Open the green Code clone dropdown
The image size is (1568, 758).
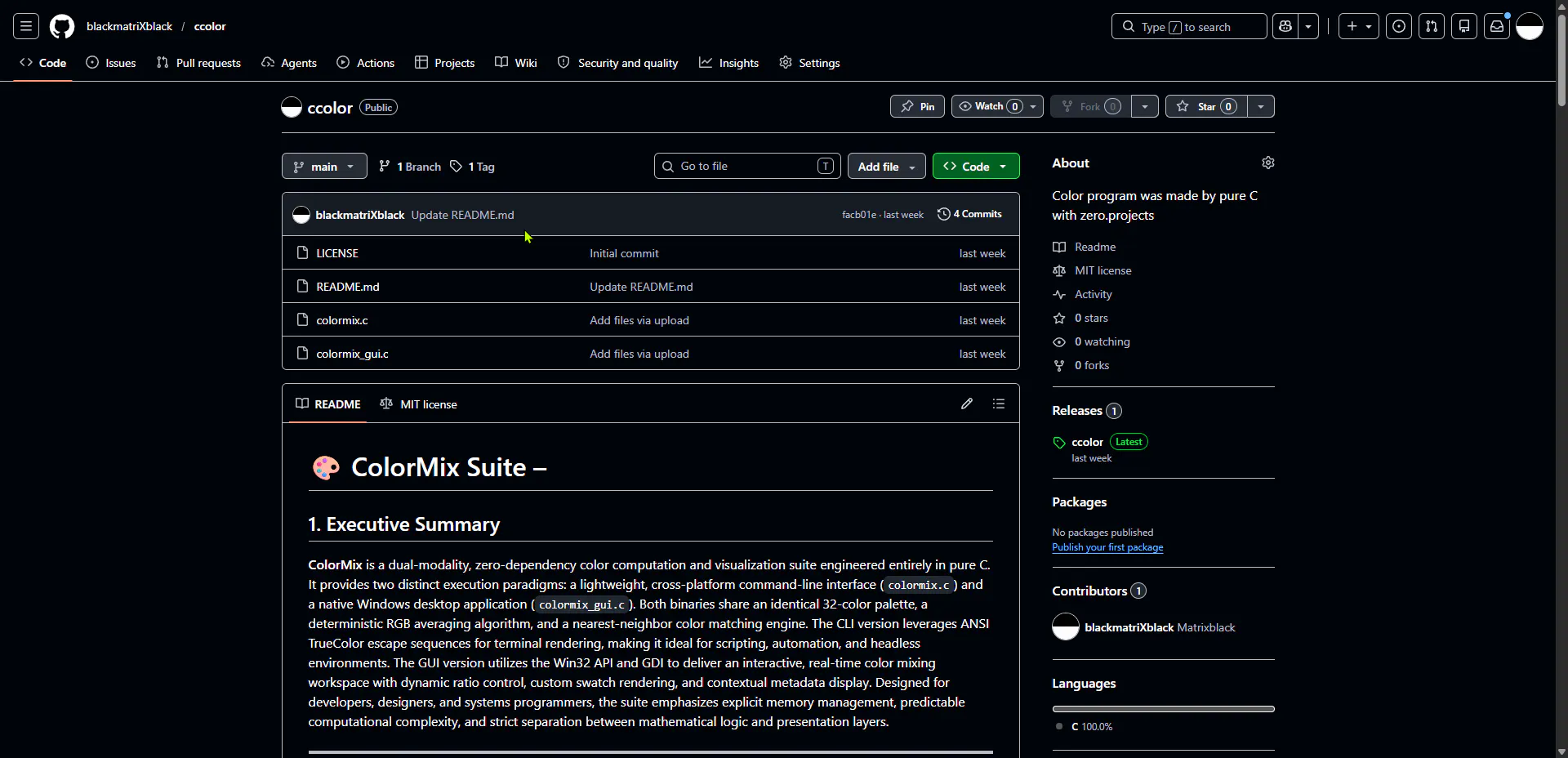(976, 166)
